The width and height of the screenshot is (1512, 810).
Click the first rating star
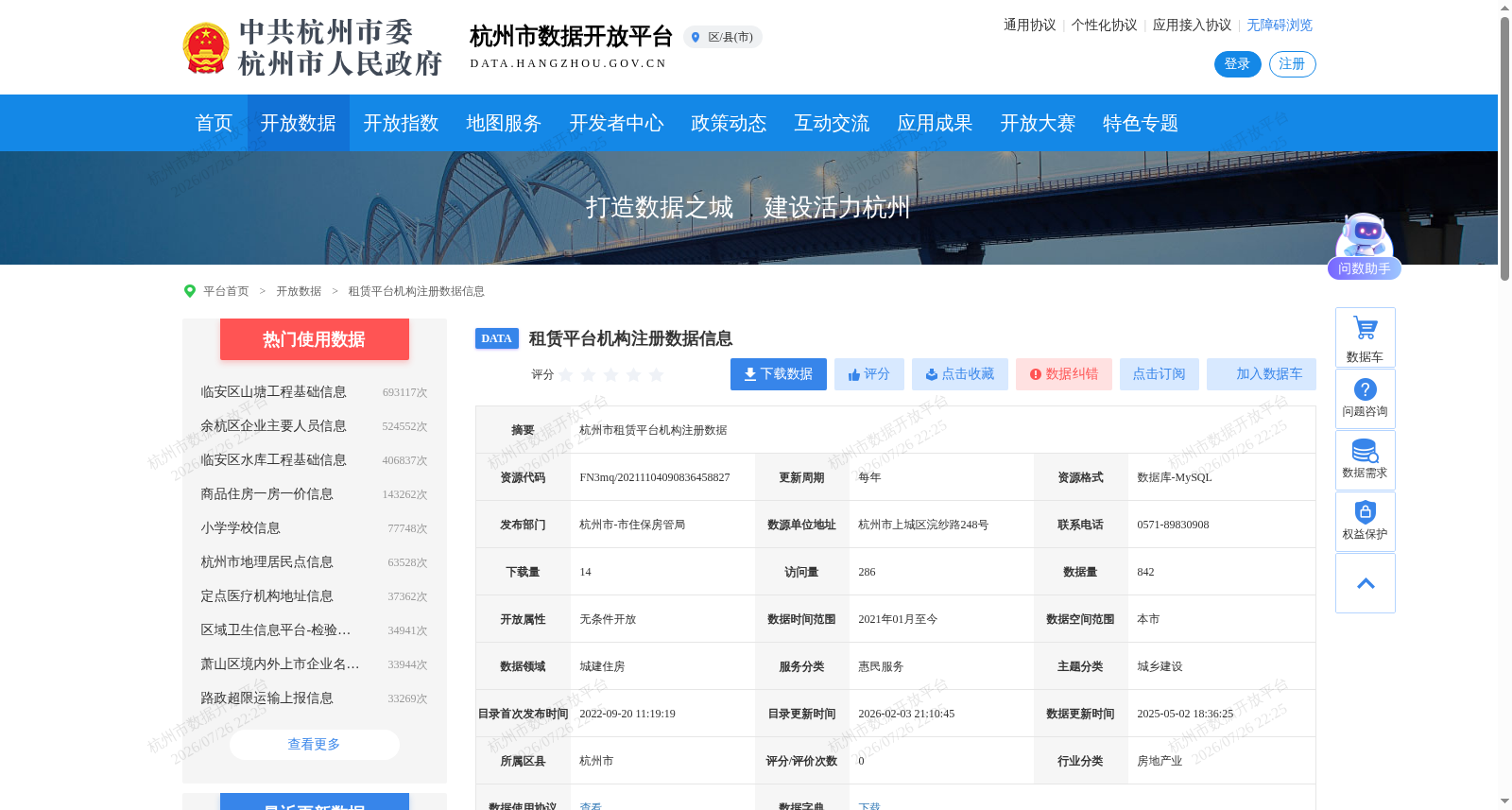[566, 375]
